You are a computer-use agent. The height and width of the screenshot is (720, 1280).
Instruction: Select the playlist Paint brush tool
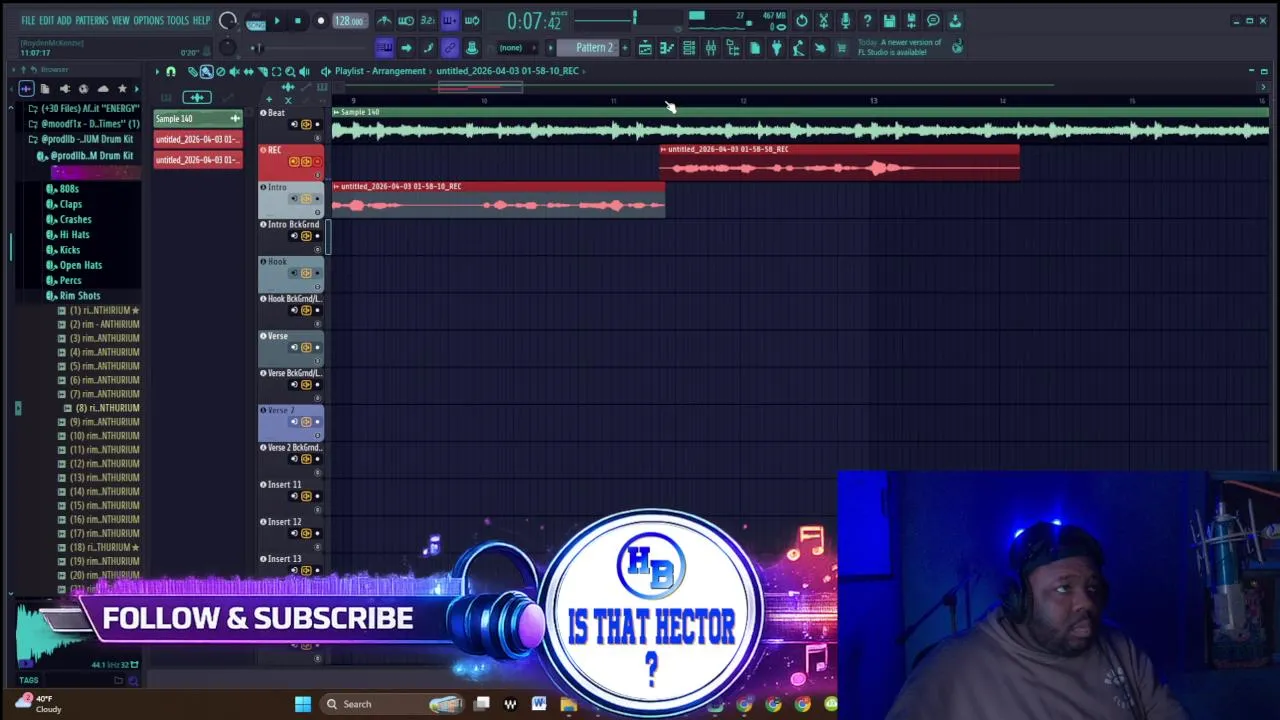pyautogui.click(x=206, y=71)
